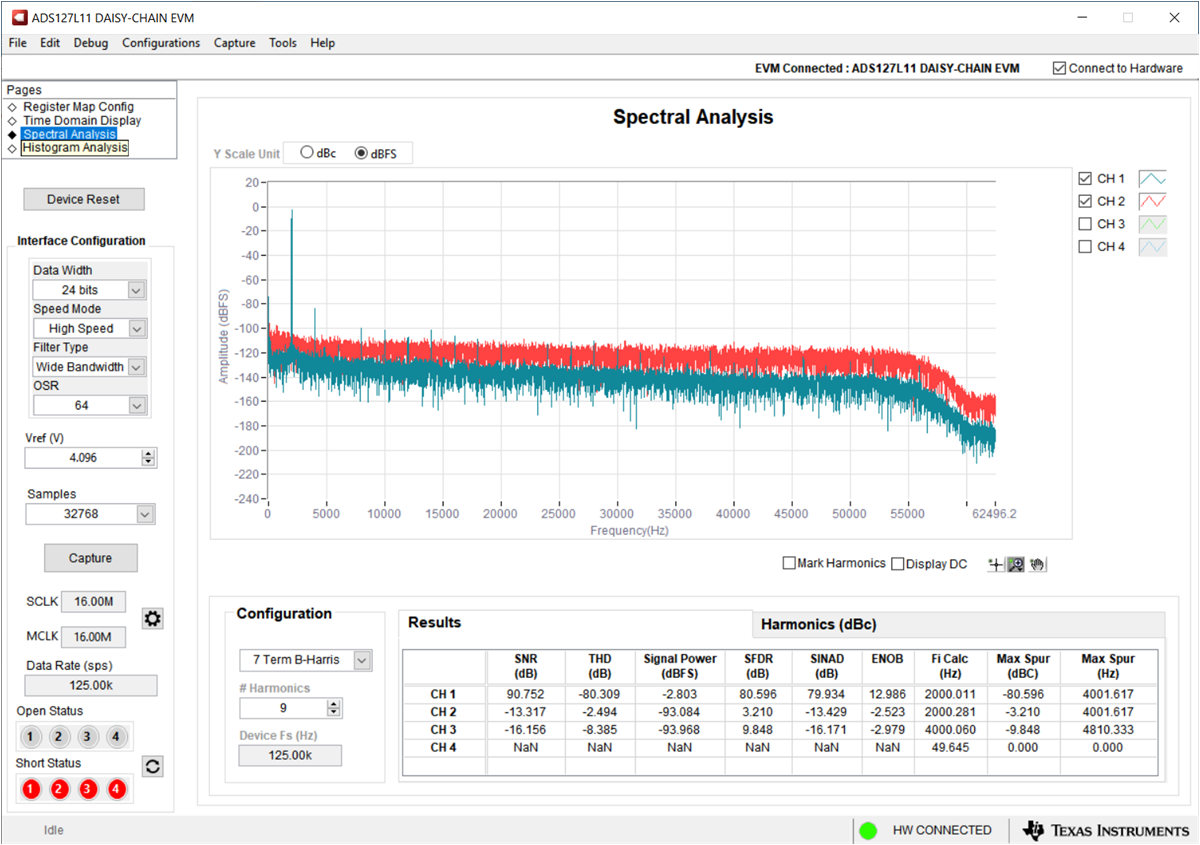Select the dBc Y scale unit

click(308, 153)
